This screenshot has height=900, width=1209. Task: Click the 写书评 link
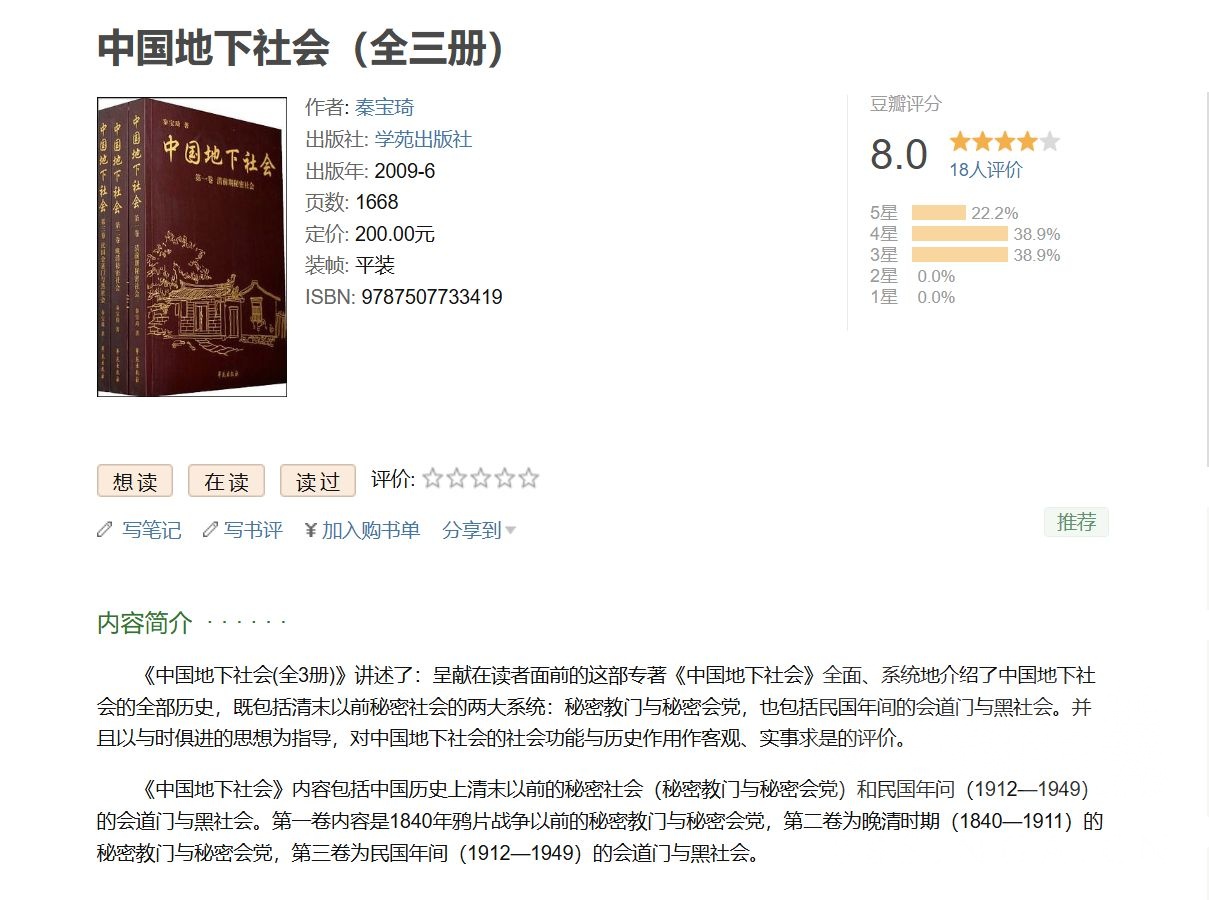253,530
